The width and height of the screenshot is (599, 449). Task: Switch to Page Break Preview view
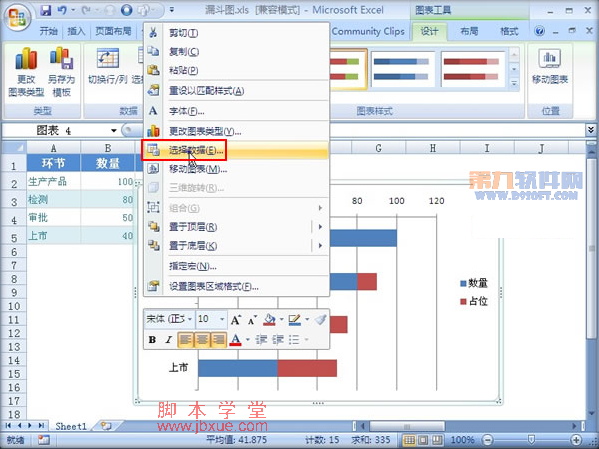coord(438,440)
